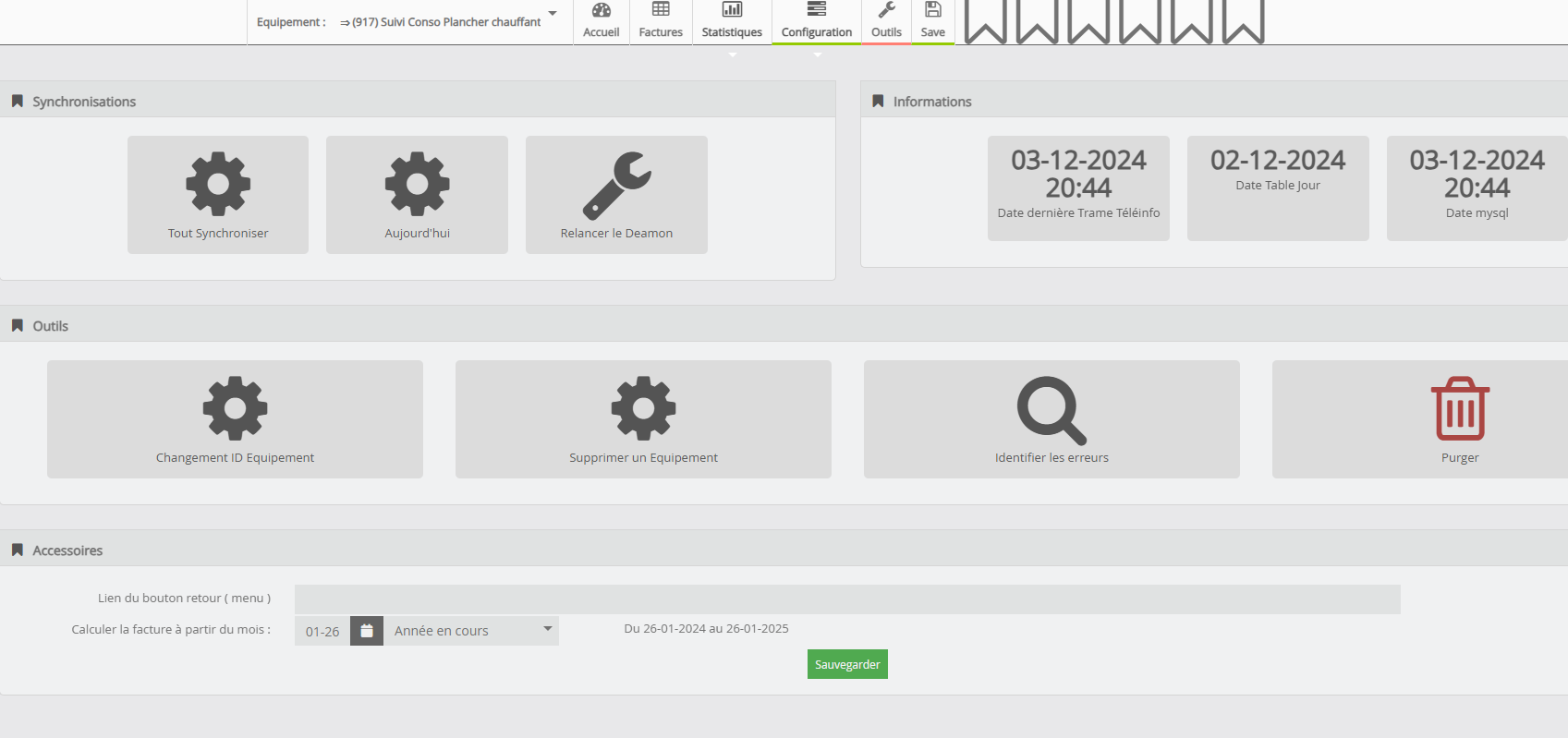Screen dimensions: 1568x738
Task: Click the 01-26 month input field
Action: point(322,632)
